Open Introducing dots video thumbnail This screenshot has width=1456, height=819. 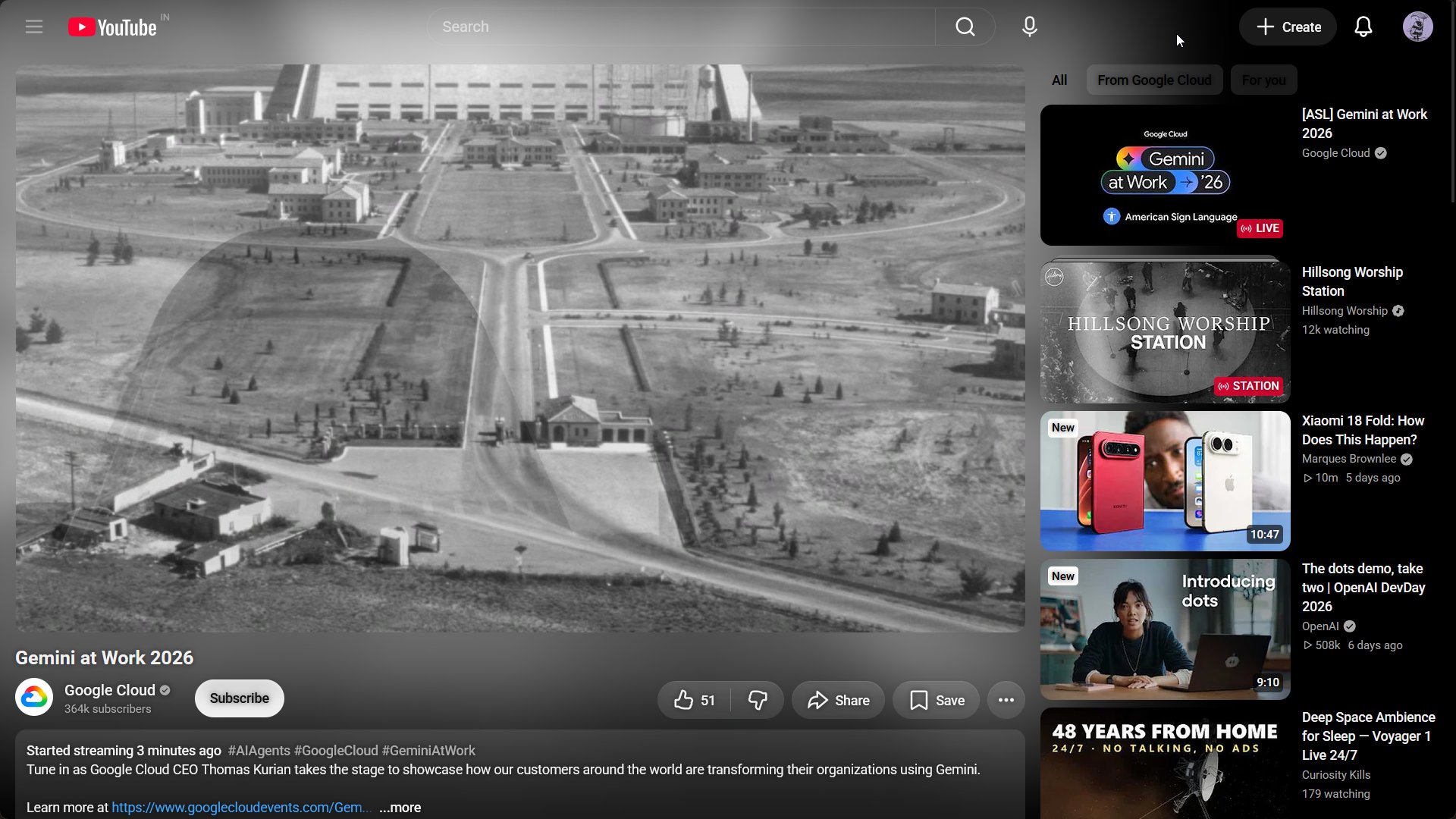(x=1165, y=629)
